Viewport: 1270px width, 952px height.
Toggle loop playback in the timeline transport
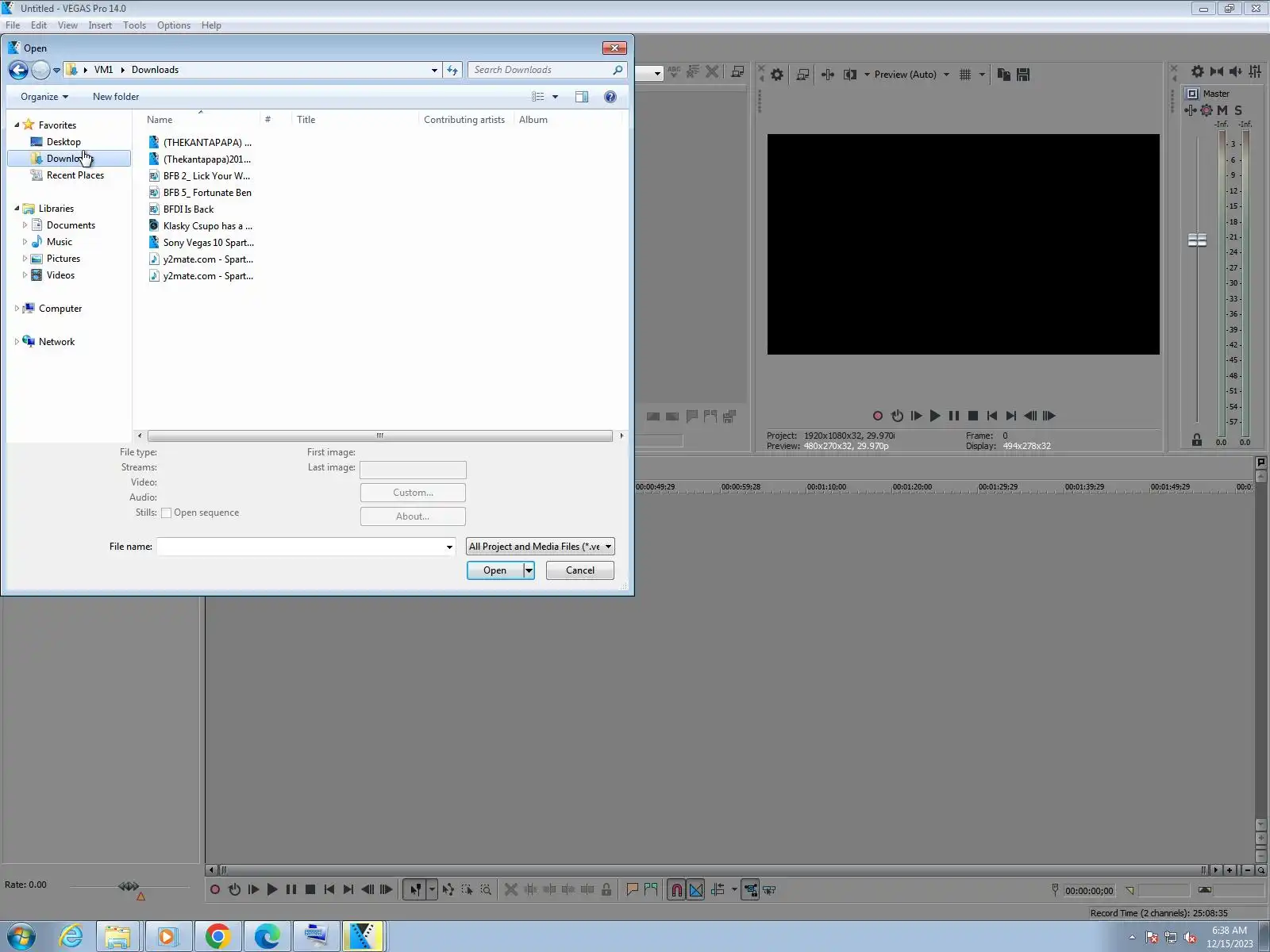(234, 890)
